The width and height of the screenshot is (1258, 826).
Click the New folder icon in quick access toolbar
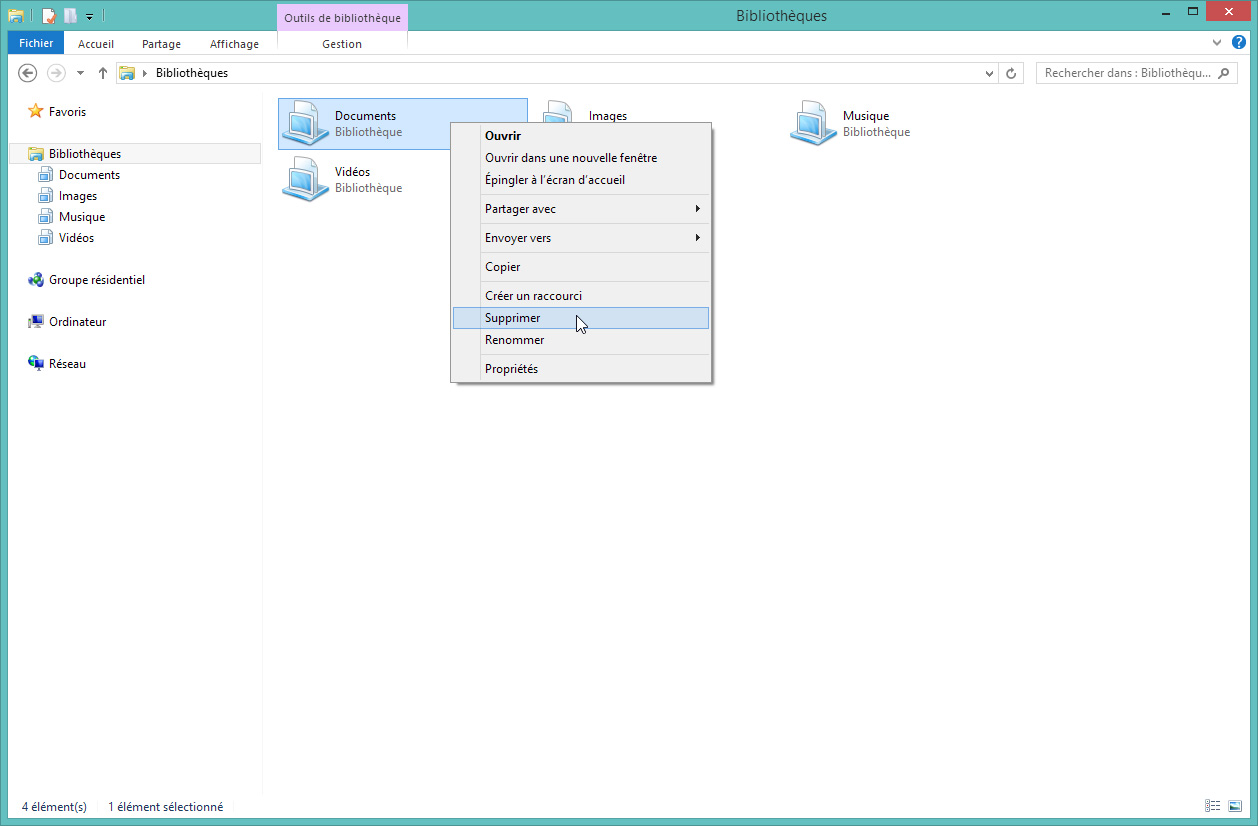(70, 16)
